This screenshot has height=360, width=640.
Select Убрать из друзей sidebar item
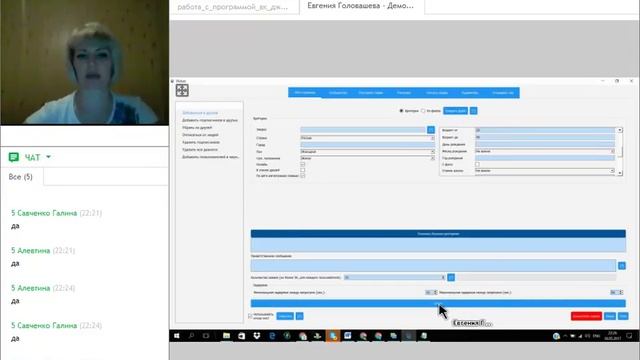click(197, 127)
